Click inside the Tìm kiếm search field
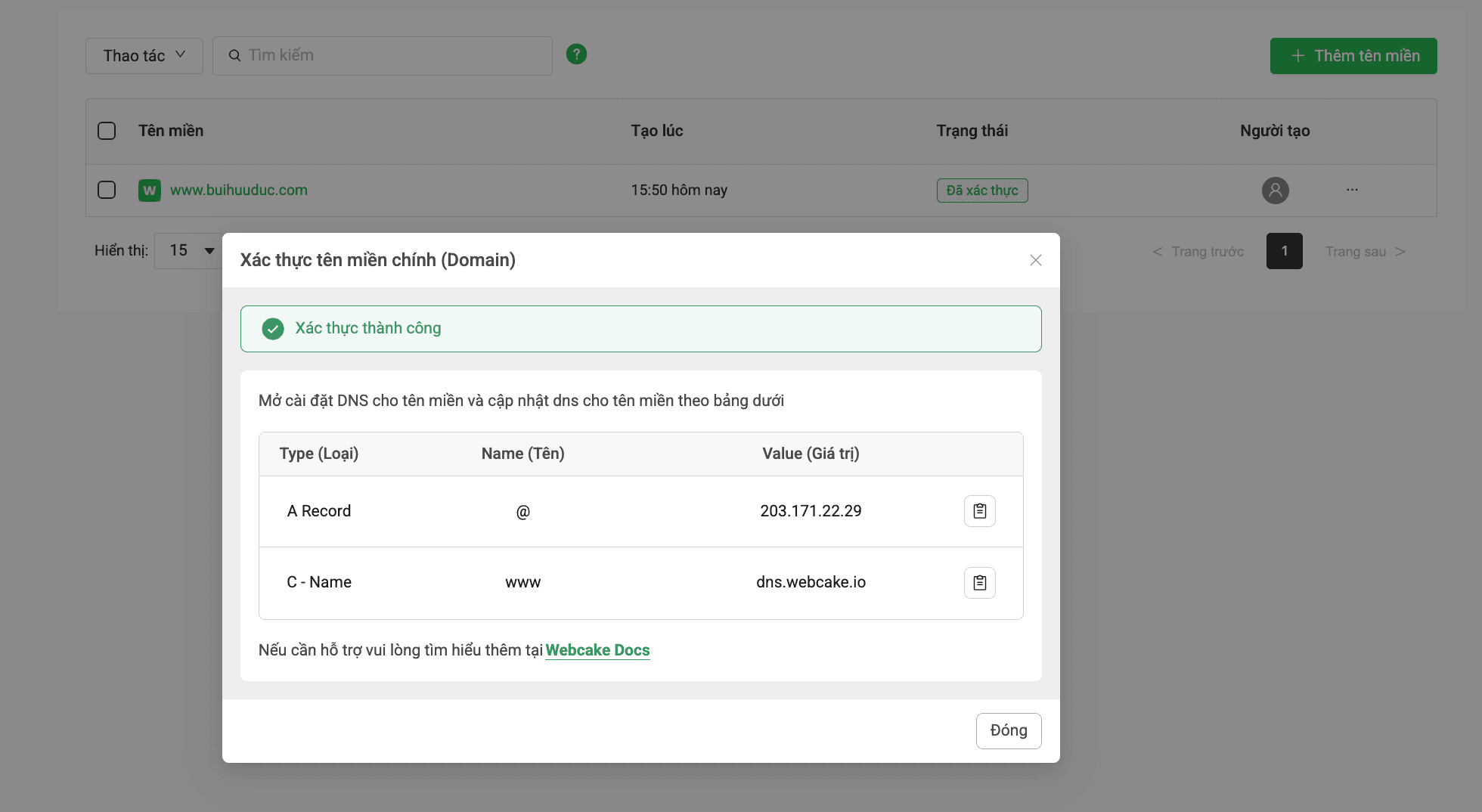 pos(382,55)
